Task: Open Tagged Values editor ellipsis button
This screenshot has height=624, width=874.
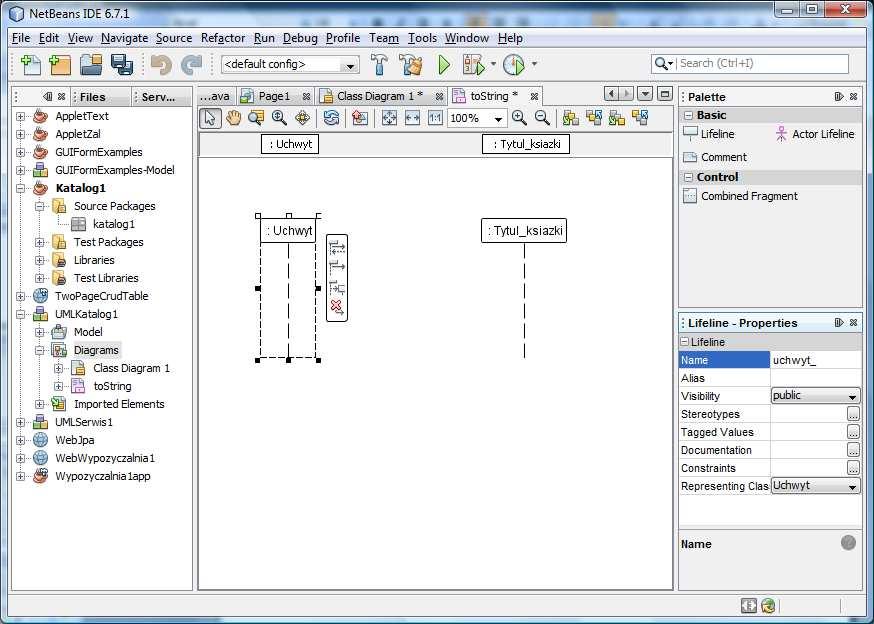Action: (x=853, y=432)
